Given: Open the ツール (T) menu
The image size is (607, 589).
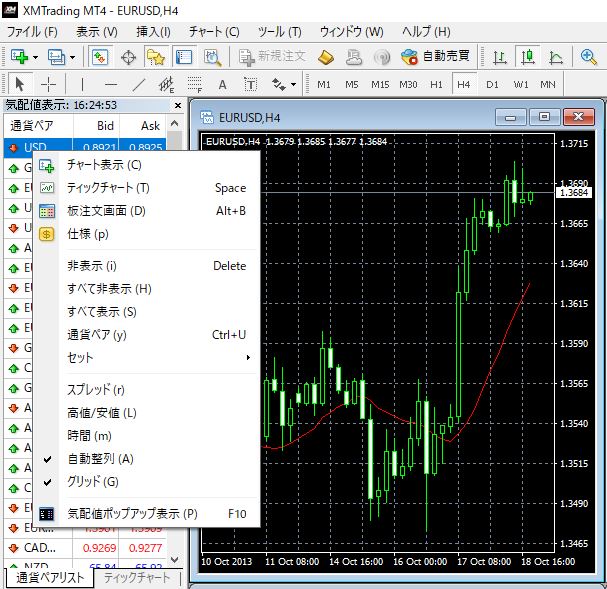Looking at the screenshot, I should click(x=279, y=31).
